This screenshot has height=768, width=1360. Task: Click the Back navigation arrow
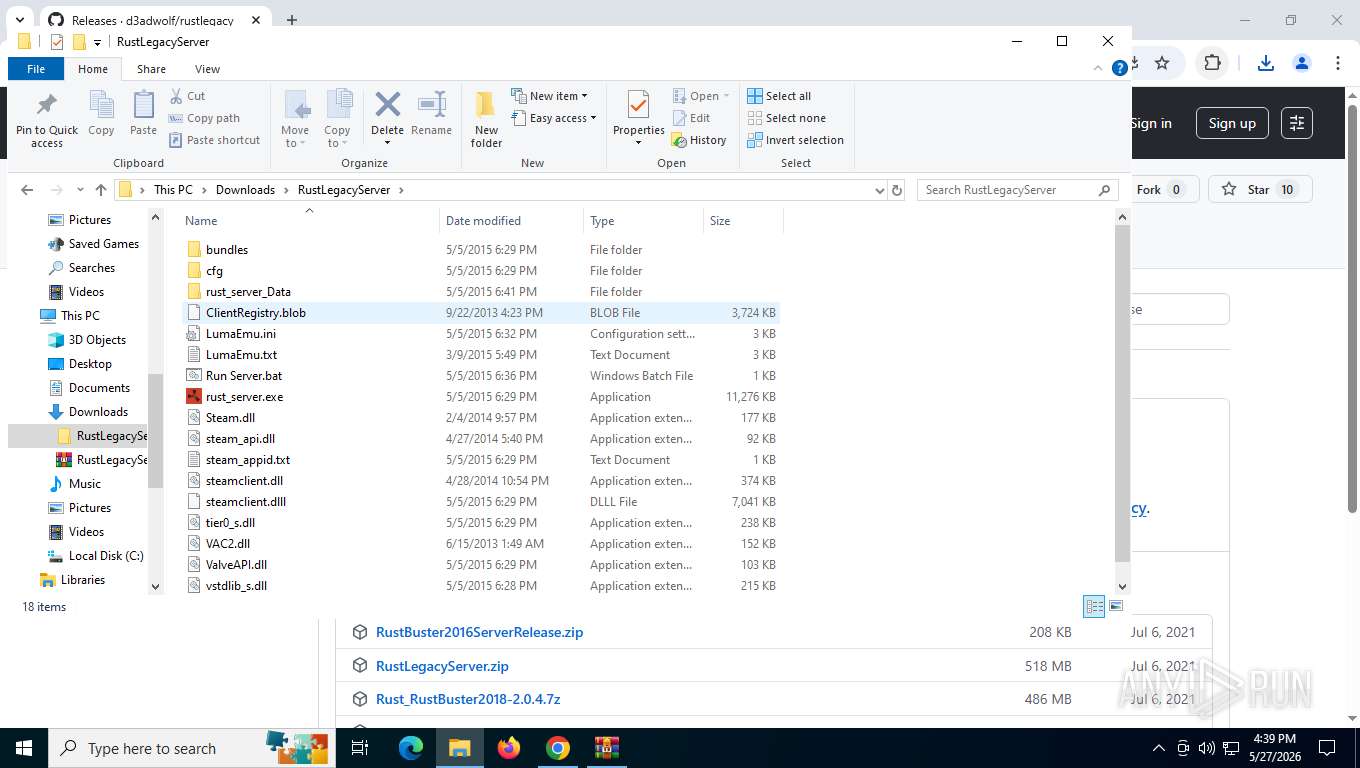point(27,190)
